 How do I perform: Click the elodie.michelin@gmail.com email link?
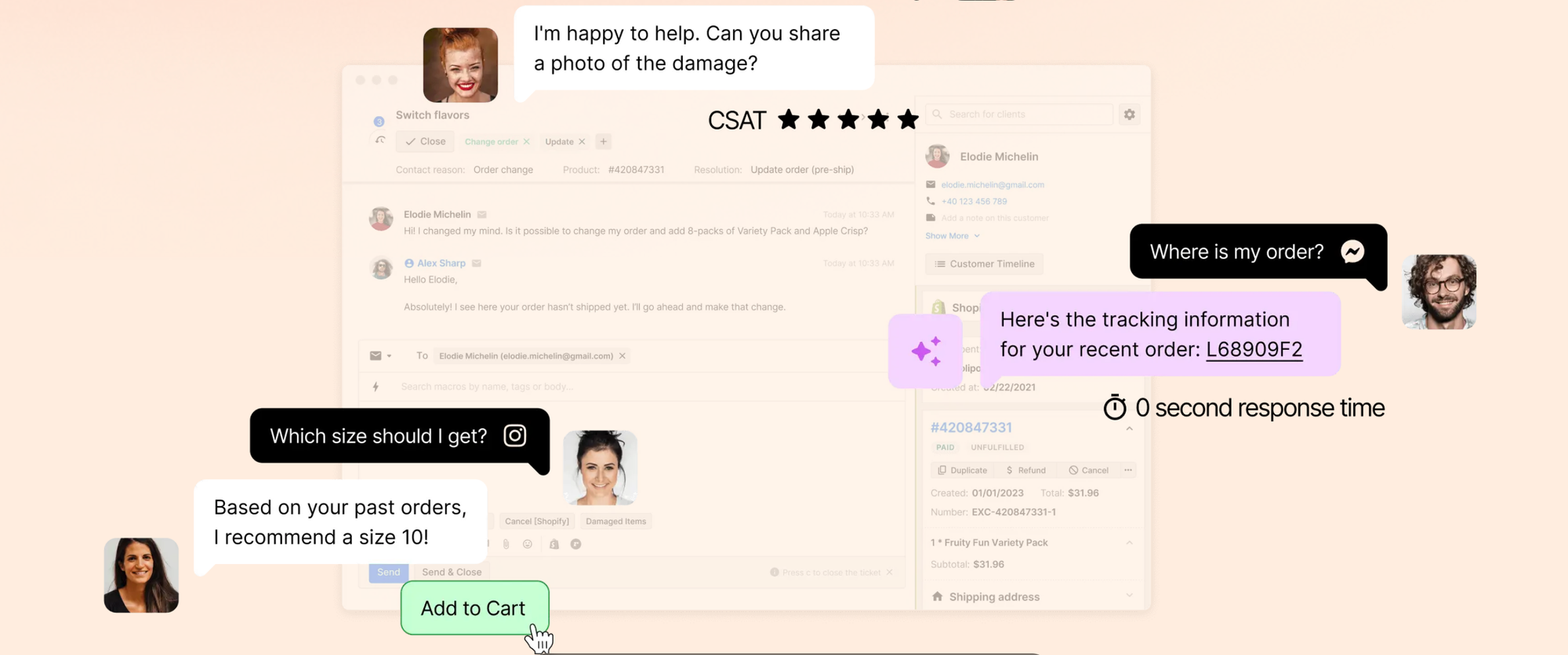(x=993, y=185)
